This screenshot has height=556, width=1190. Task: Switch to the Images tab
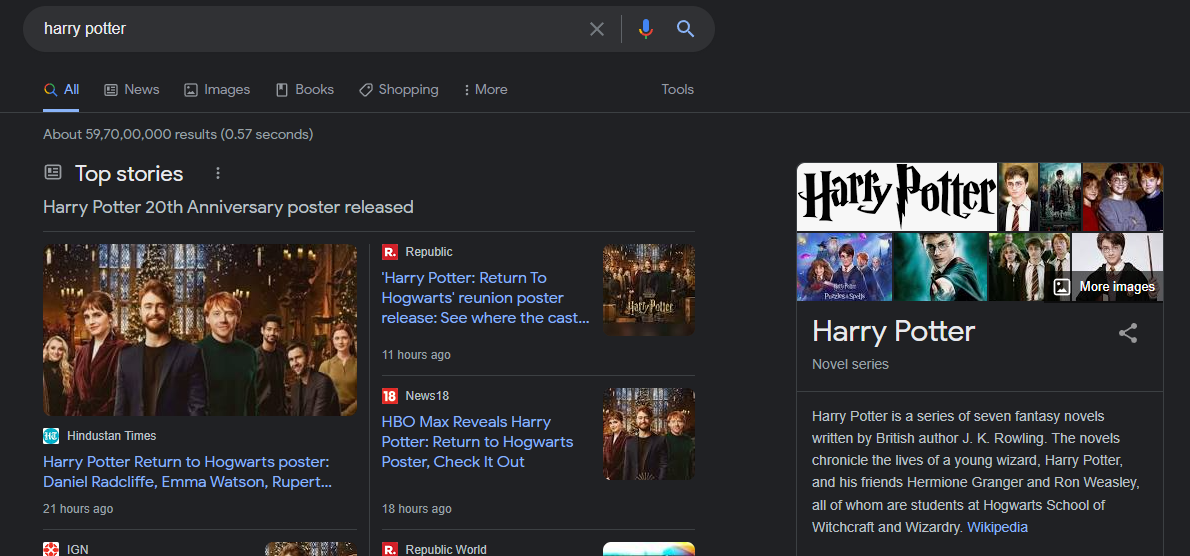[x=217, y=90]
